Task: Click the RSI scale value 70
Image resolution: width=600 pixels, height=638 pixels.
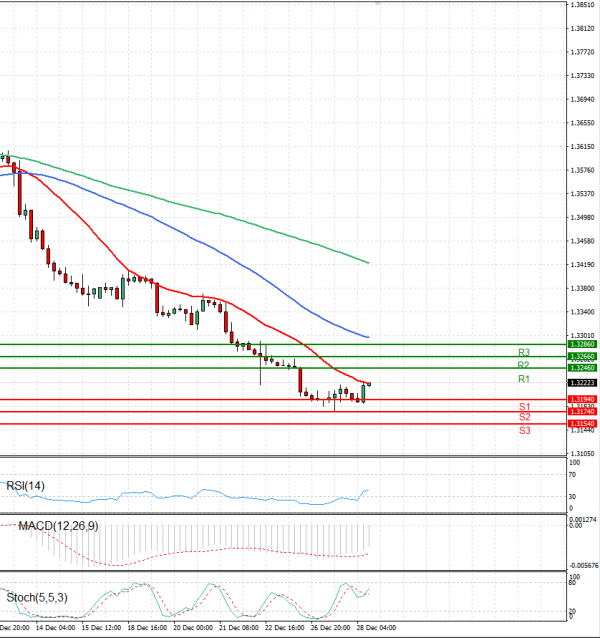Action: 572,475
